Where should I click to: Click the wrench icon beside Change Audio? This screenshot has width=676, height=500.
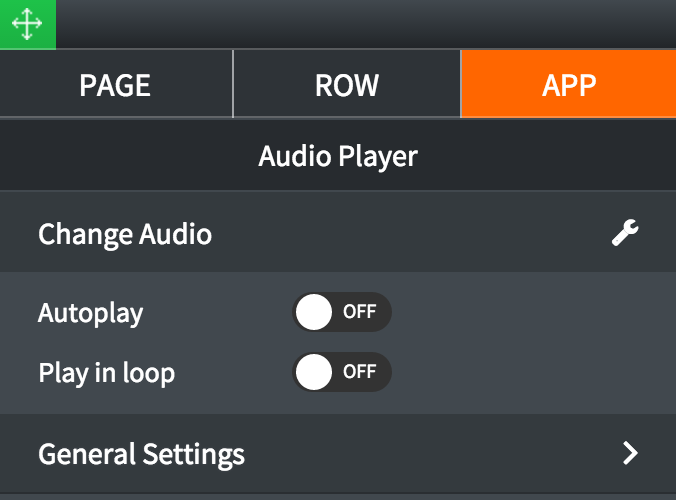coord(625,234)
